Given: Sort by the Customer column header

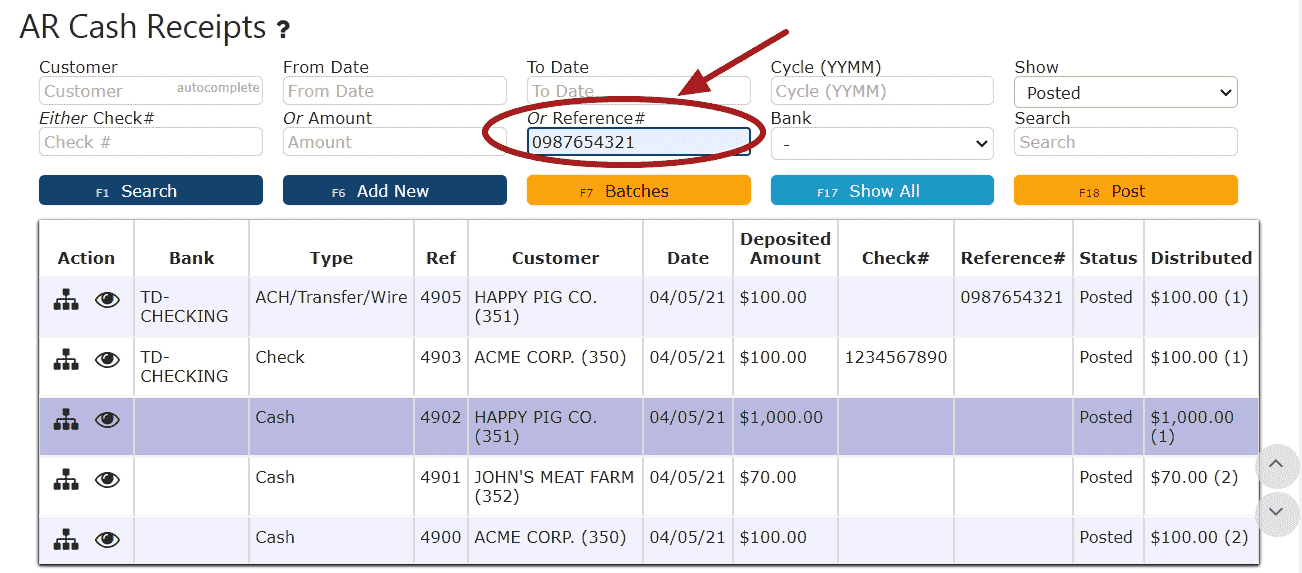Looking at the screenshot, I should pyautogui.click(x=555, y=258).
